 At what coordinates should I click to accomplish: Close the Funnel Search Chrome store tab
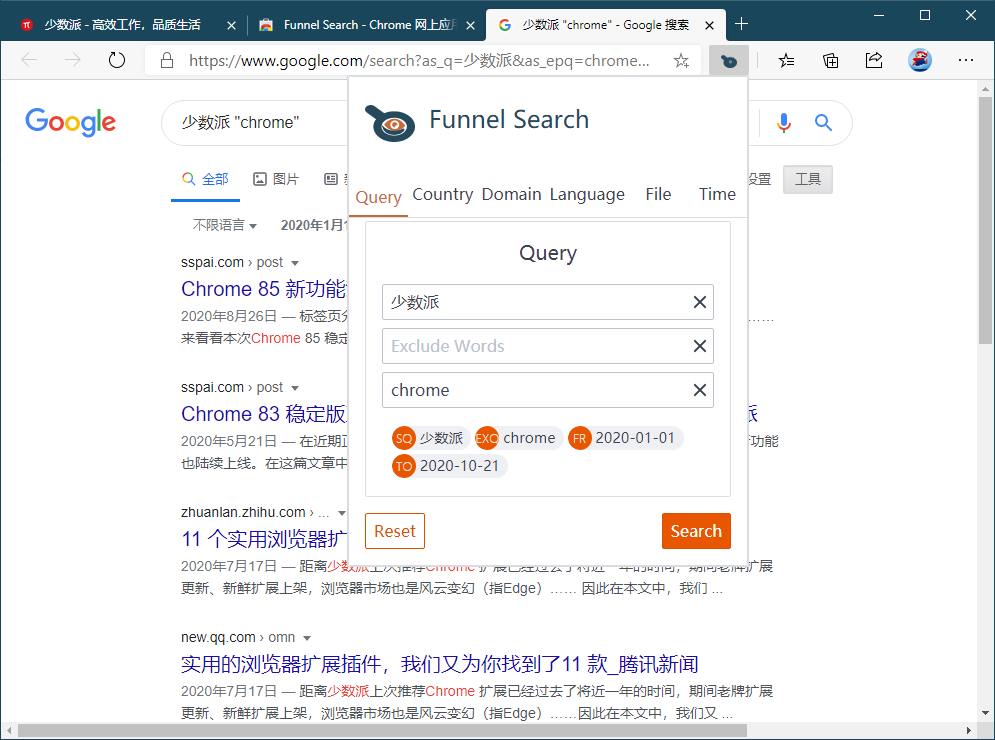pos(470,25)
